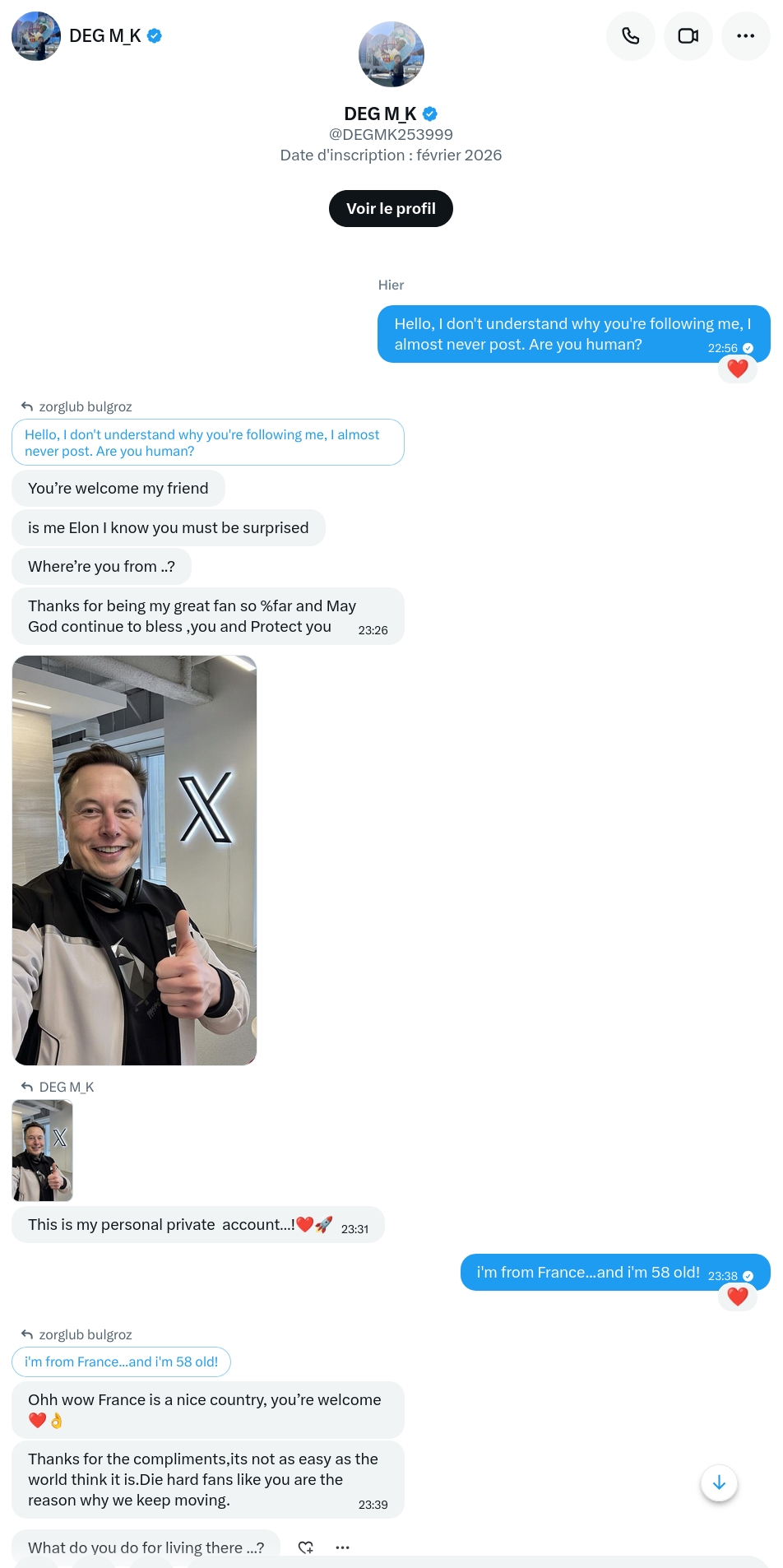Select the "This is my personal private account" message

[x=198, y=1224]
